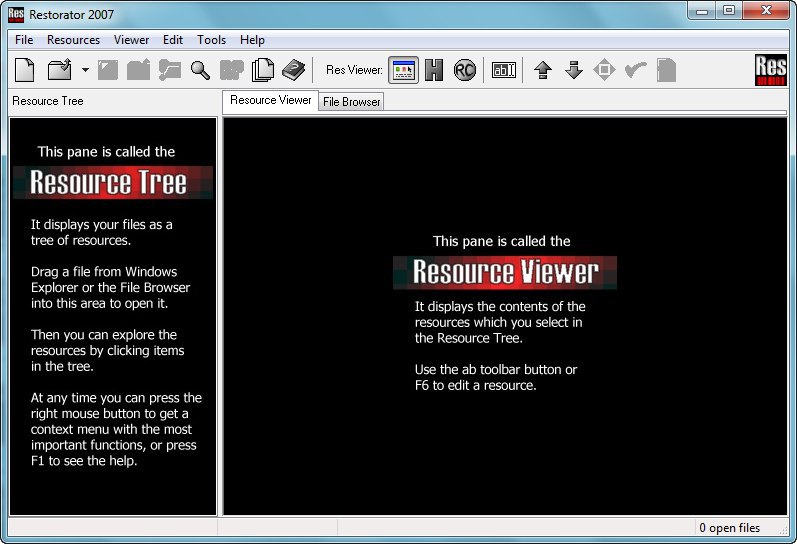Click the Resource Viewer red banner
This screenshot has width=797, height=544.
(x=505, y=273)
